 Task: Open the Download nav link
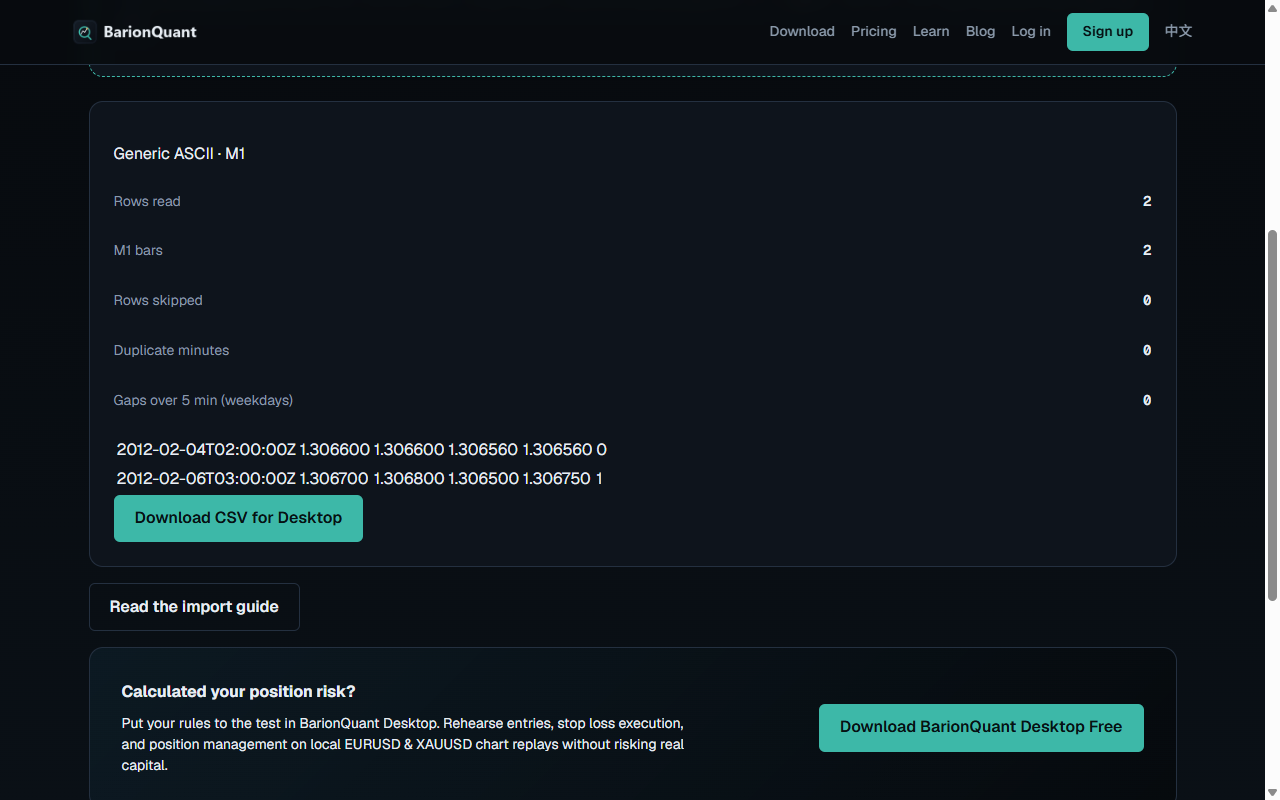pyautogui.click(x=802, y=31)
